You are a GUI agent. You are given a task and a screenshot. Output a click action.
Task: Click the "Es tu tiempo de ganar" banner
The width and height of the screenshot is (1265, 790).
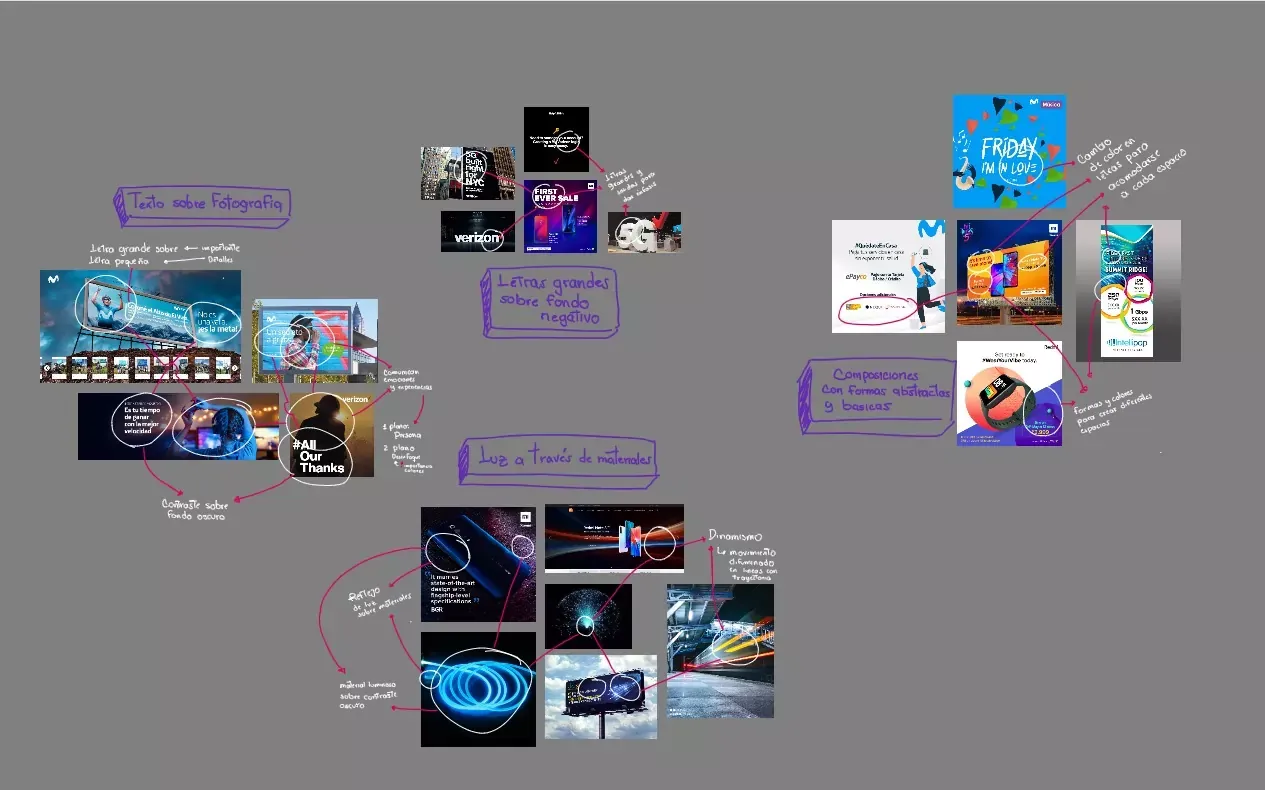(x=179, y=426)
